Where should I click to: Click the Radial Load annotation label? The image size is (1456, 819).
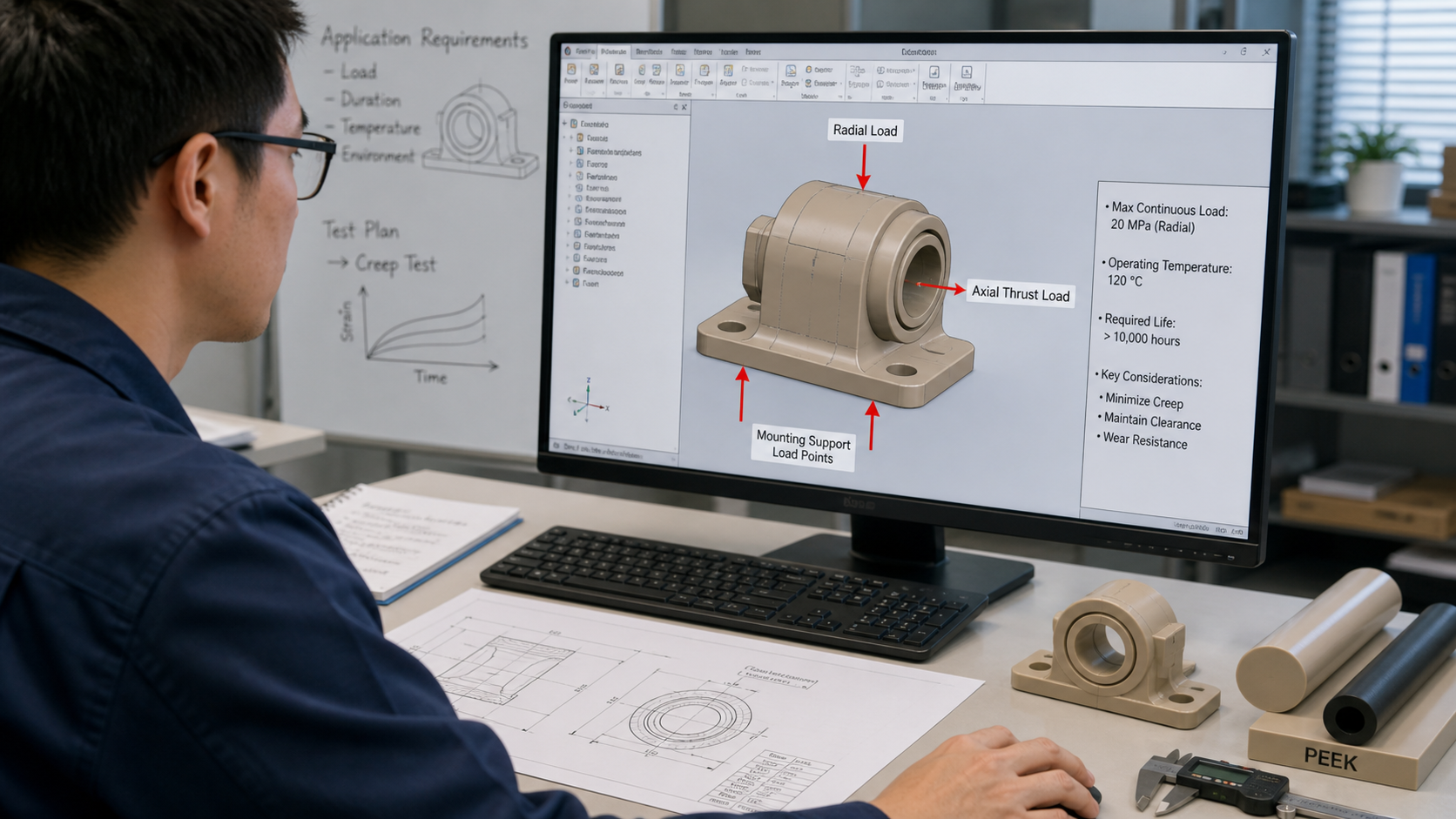(x=865, y=131)
